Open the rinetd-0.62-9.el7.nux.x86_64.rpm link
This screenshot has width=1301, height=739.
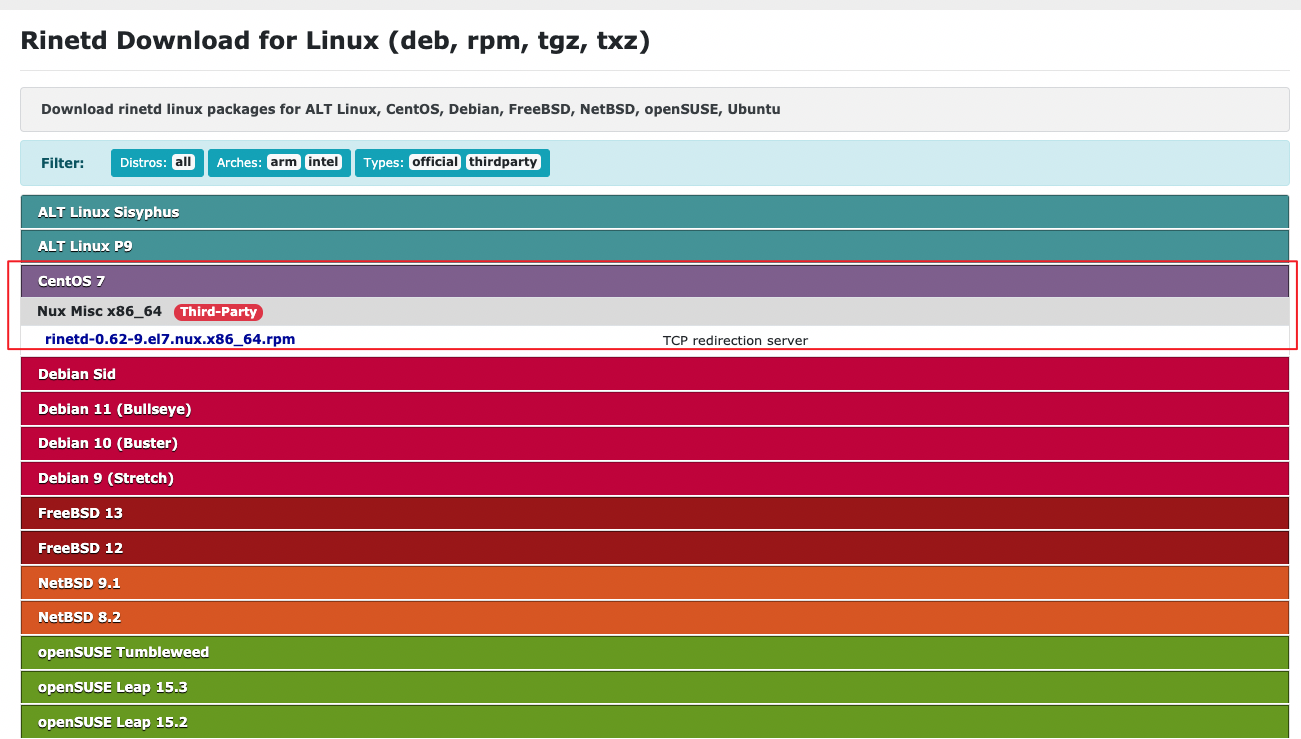pos(170,340)
